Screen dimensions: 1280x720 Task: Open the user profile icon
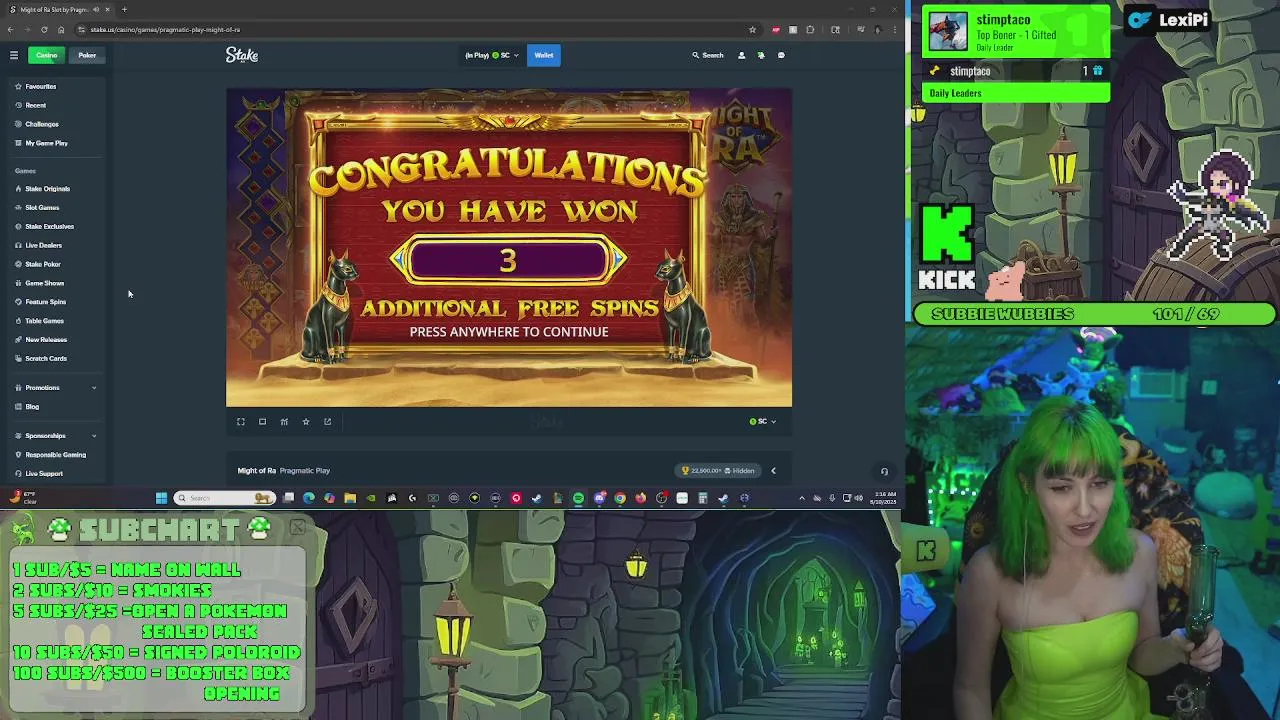741,55
